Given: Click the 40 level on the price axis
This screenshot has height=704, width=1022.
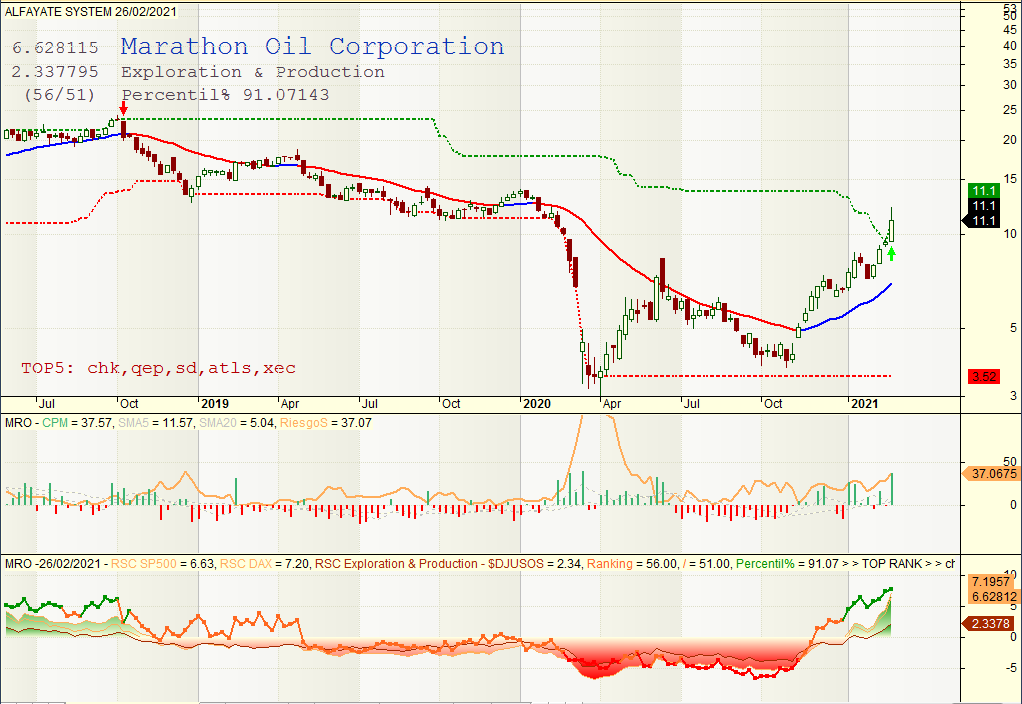Looking at the screenshot, I should [1010, 46].
